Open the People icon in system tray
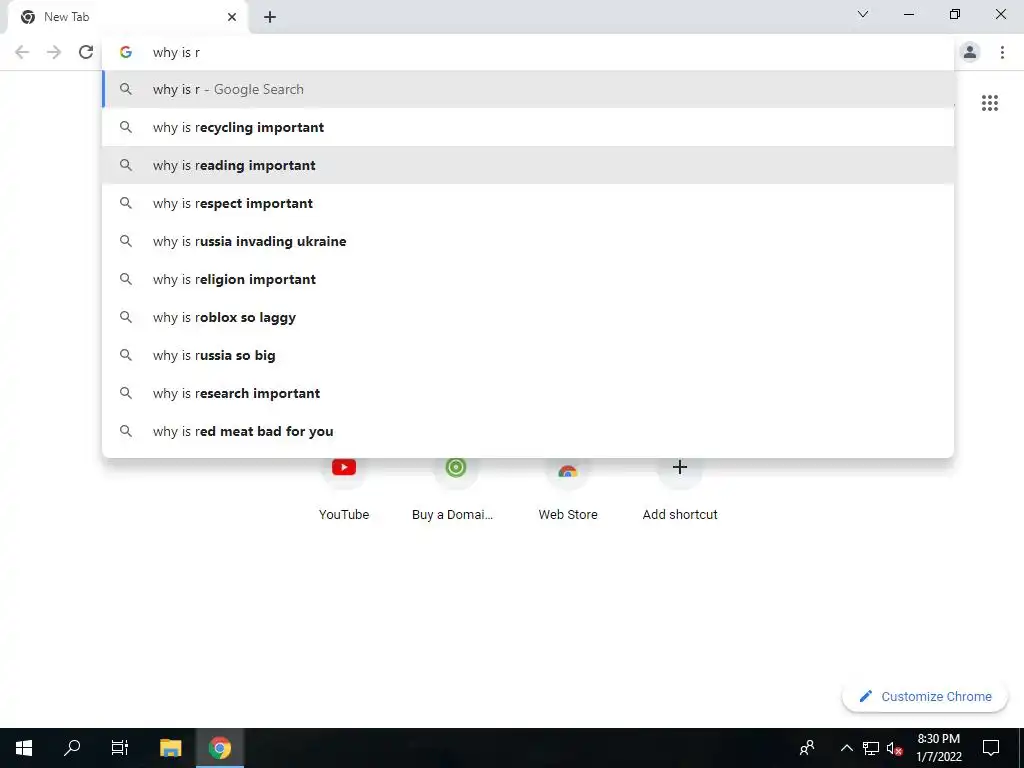The height and width of the screenshot is (768, 1024). pos(807,748)
